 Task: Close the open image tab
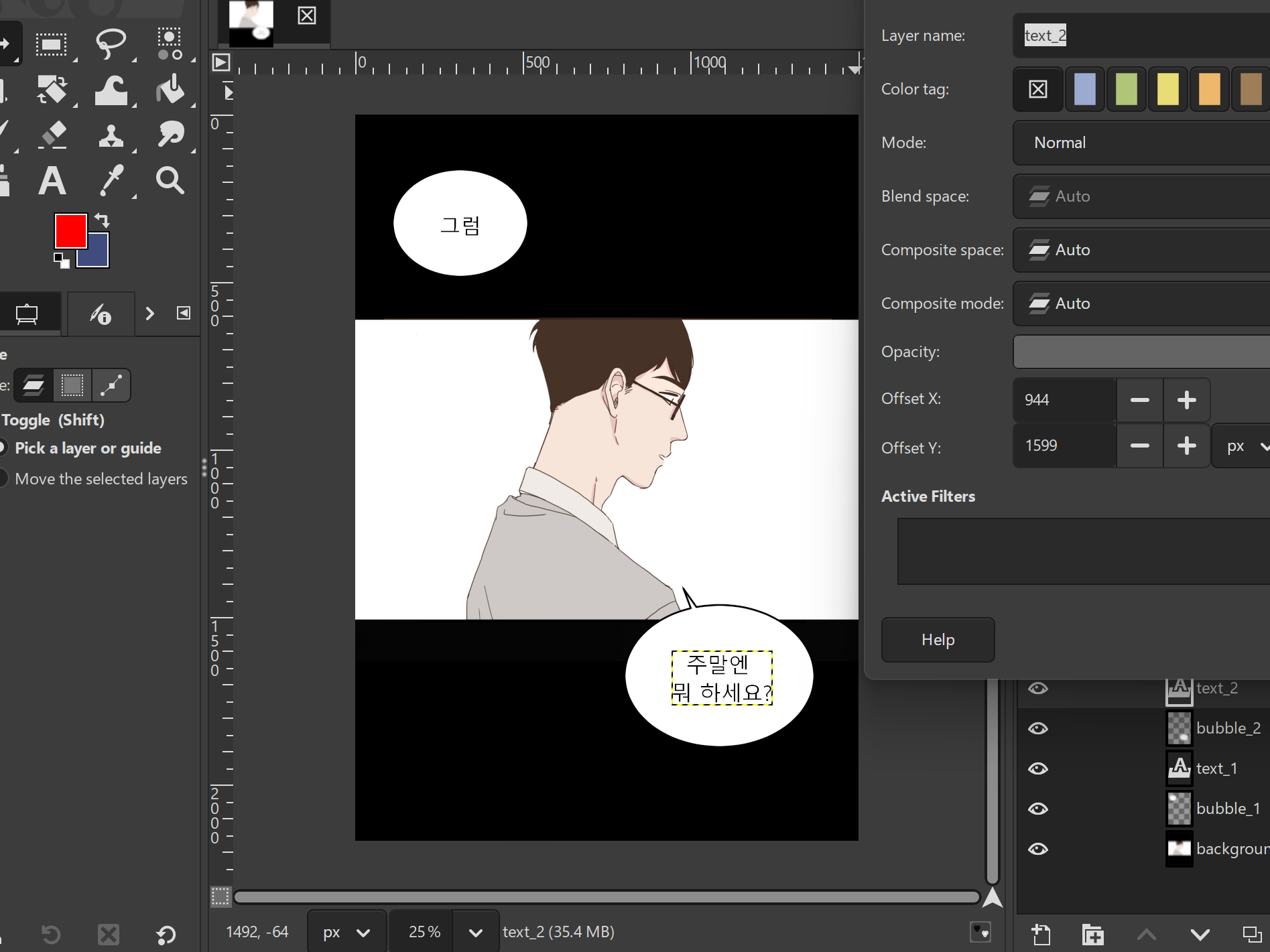pos(307,15)
